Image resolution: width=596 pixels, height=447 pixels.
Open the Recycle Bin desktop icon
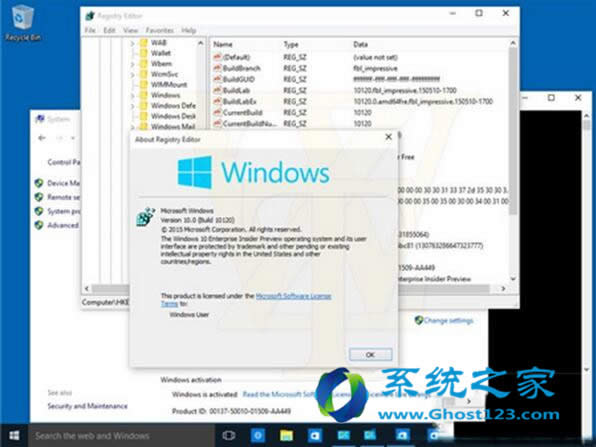click(23, 23)
